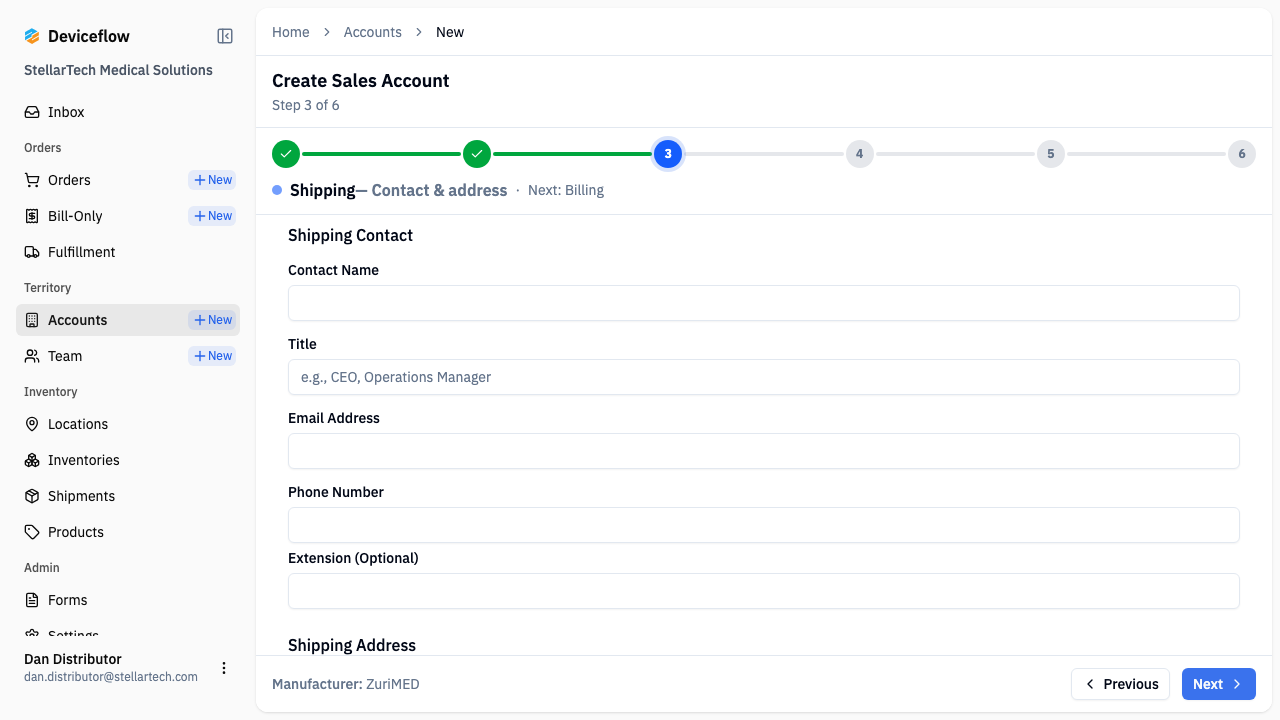Select the Inbox icon in the sidebar
The width and height of the screenshot is (1280, 720).
tap(32, 112)
